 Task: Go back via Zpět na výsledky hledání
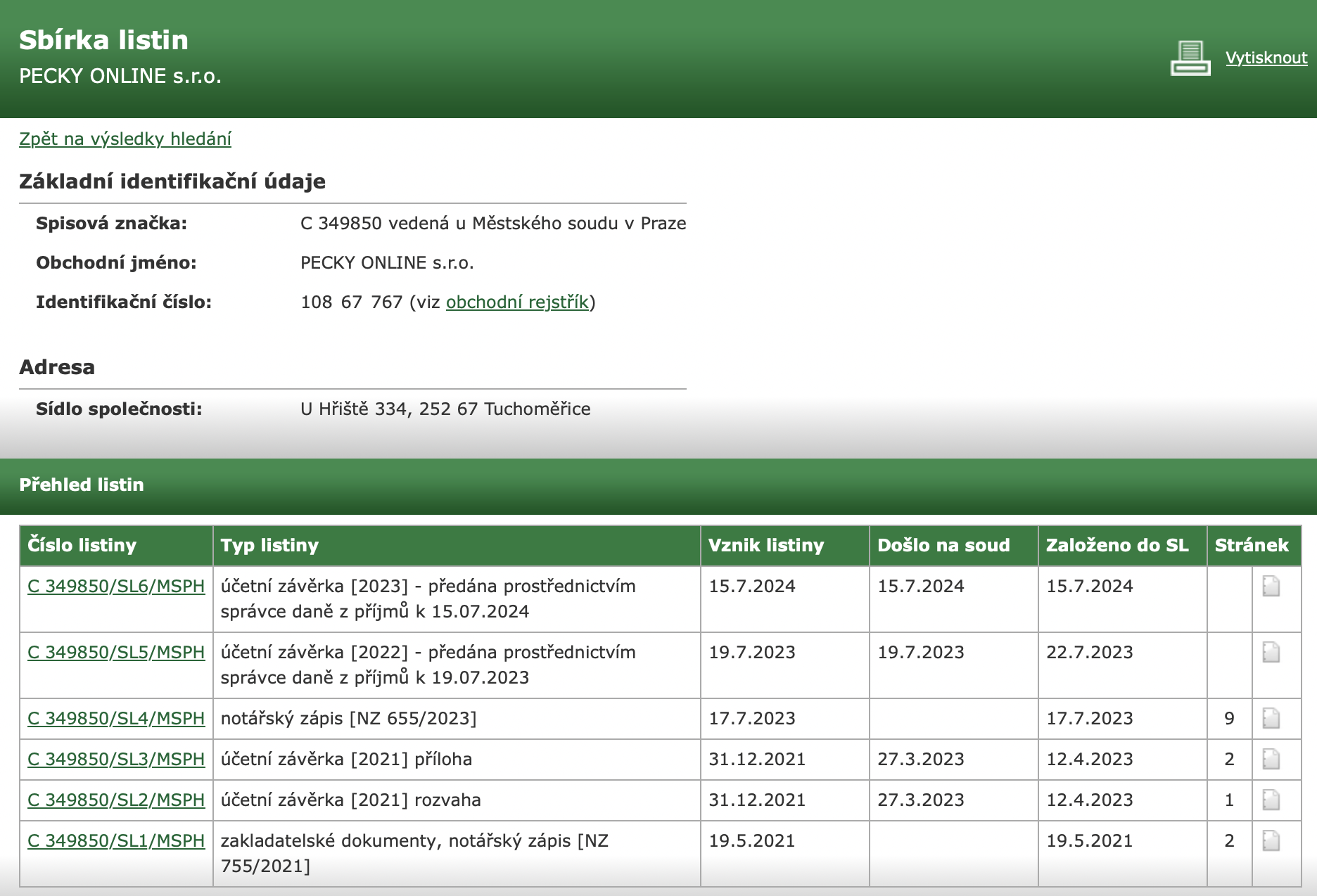[125, 139]
